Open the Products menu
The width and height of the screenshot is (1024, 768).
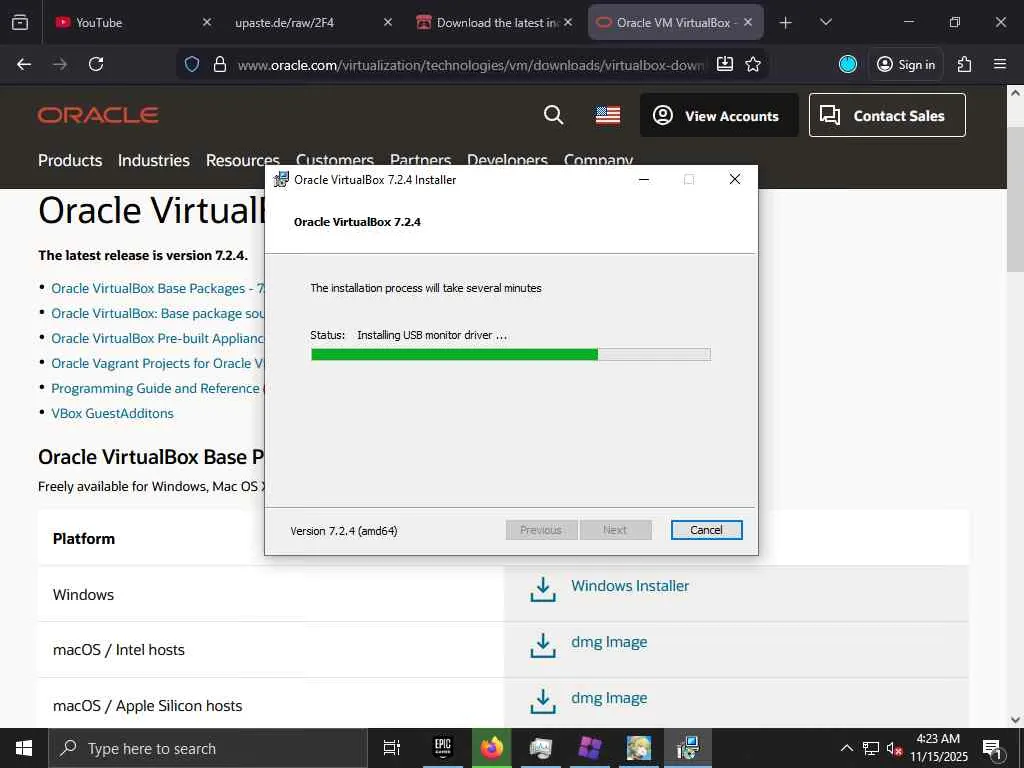pyautogui.click(x=70, y=160)
